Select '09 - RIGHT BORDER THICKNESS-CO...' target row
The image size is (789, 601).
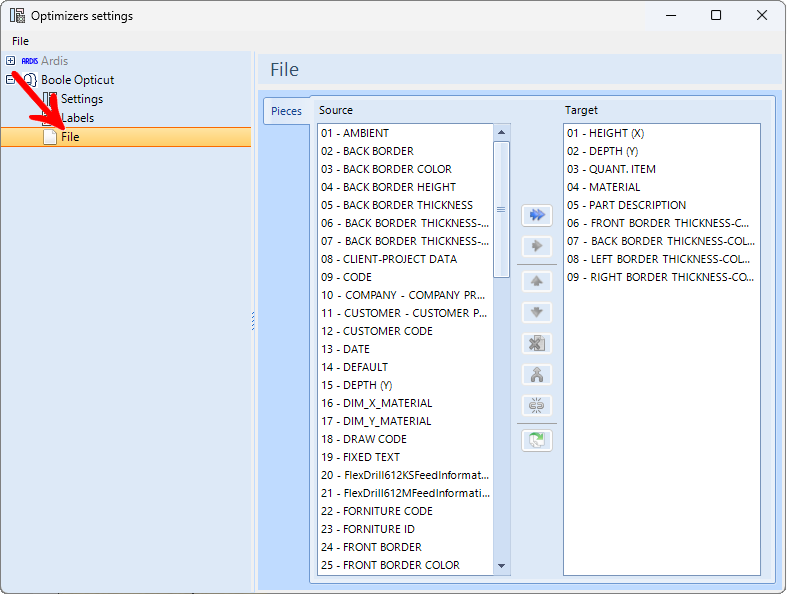click(x=662, y=277)
